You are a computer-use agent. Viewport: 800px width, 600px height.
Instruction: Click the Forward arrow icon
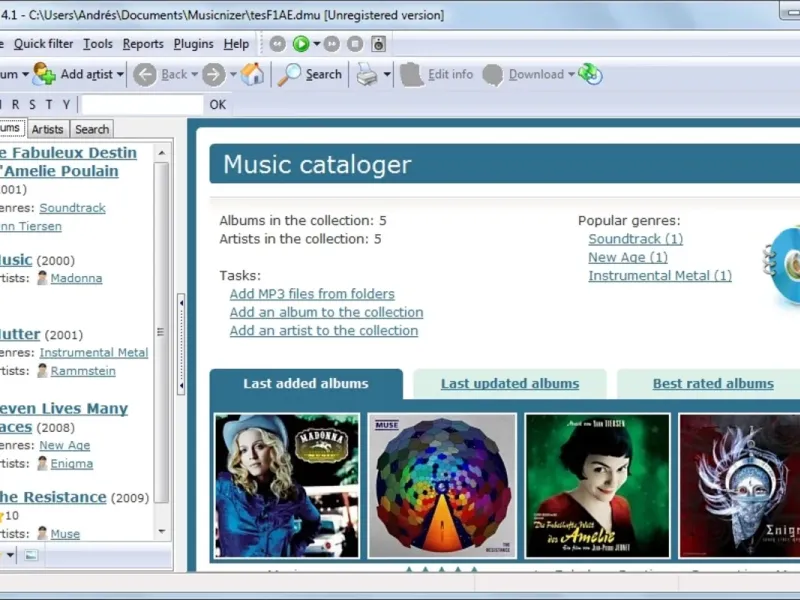214,75
